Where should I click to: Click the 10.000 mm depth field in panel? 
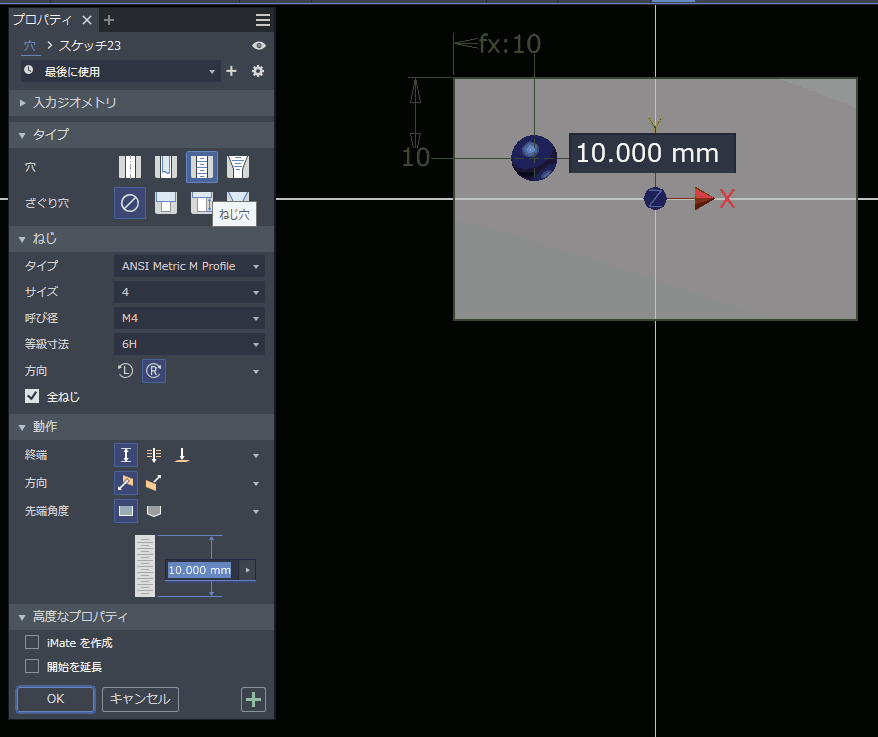[199, 570]
